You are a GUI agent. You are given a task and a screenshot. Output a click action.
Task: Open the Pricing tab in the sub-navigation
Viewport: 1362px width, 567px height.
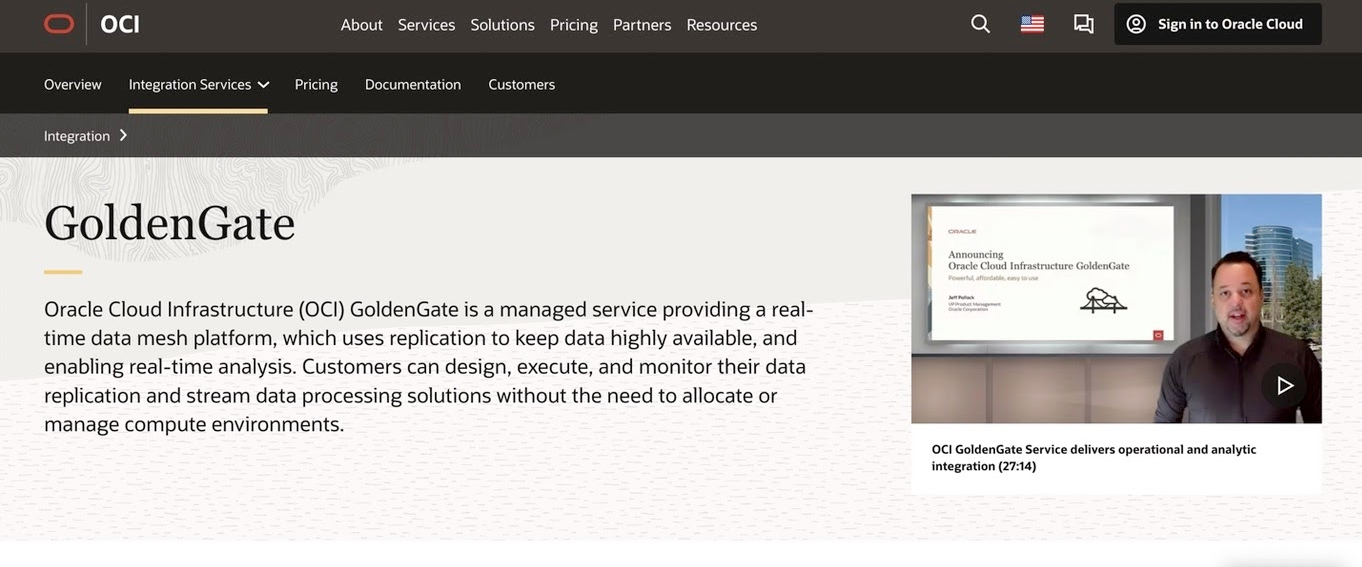tap(316, 84)
